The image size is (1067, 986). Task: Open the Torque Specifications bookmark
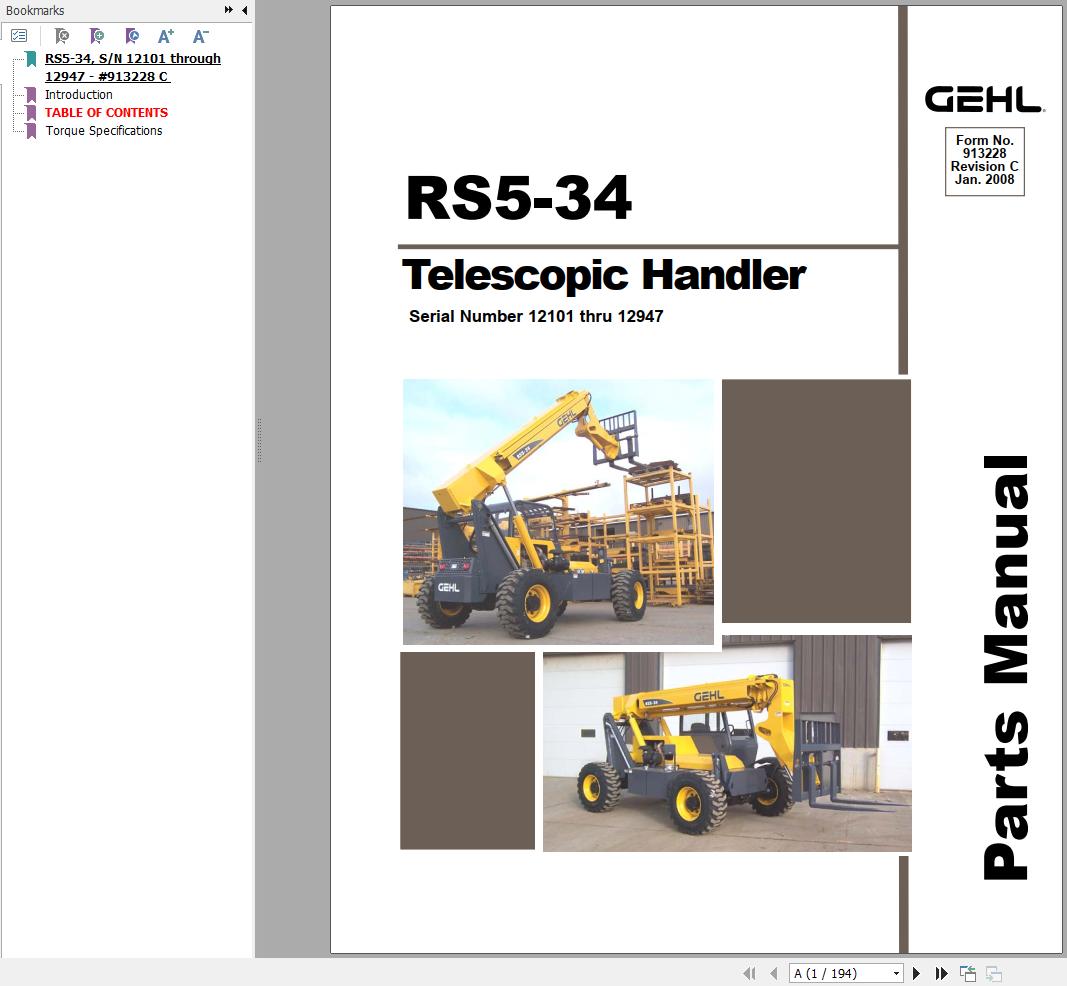click(104, 131)
